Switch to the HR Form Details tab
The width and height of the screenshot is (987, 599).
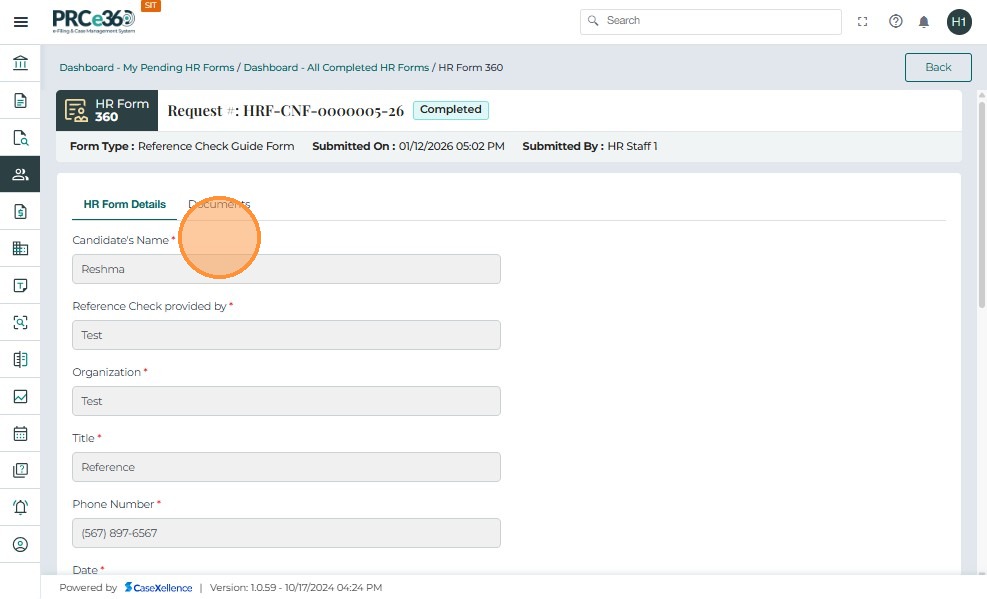[125, 204]
